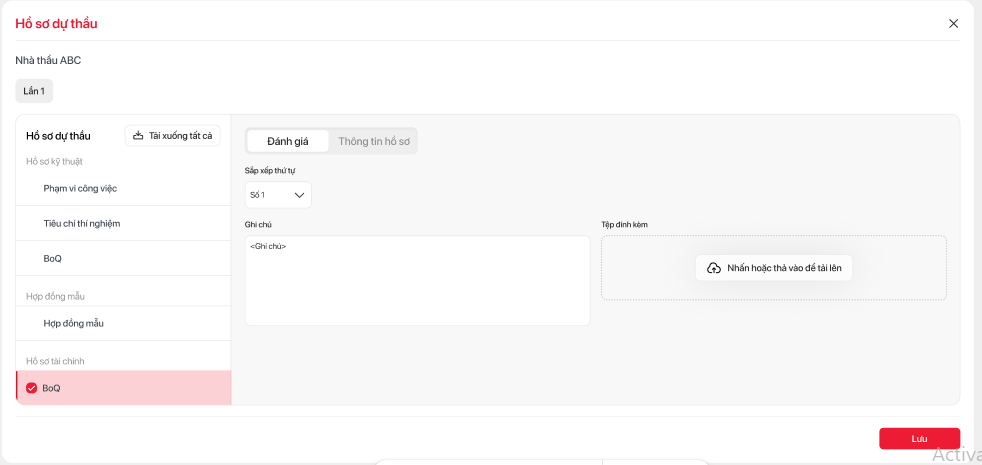The height and width of the screenshot is (465, 982).
Task: Open the Số 1 ranking dropdown
Action: point(277,195)
